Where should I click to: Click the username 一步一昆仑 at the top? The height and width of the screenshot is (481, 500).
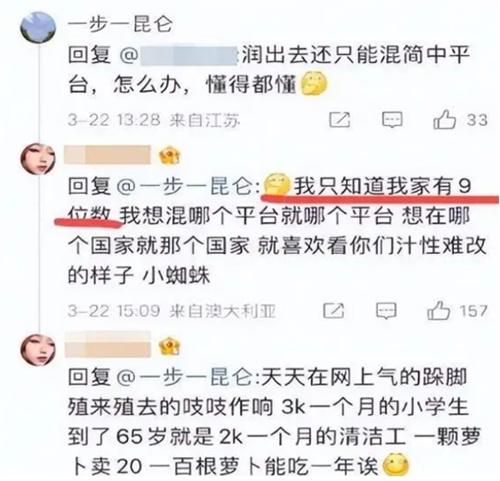pos(120,24)
